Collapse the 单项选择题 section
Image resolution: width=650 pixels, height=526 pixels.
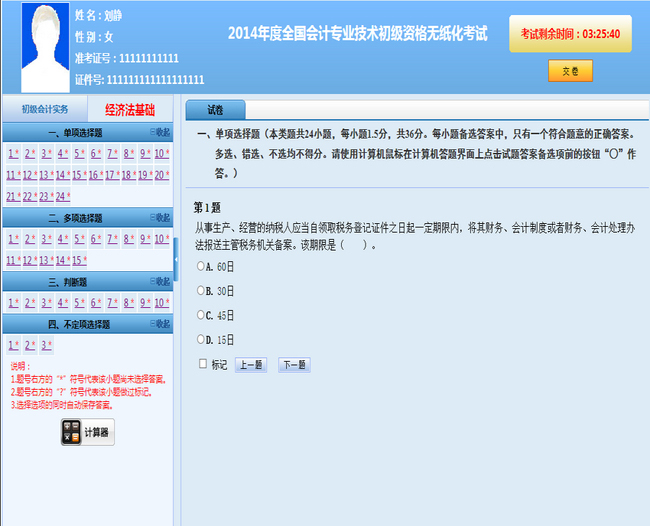pyautogui.click(x=159, y=132)
